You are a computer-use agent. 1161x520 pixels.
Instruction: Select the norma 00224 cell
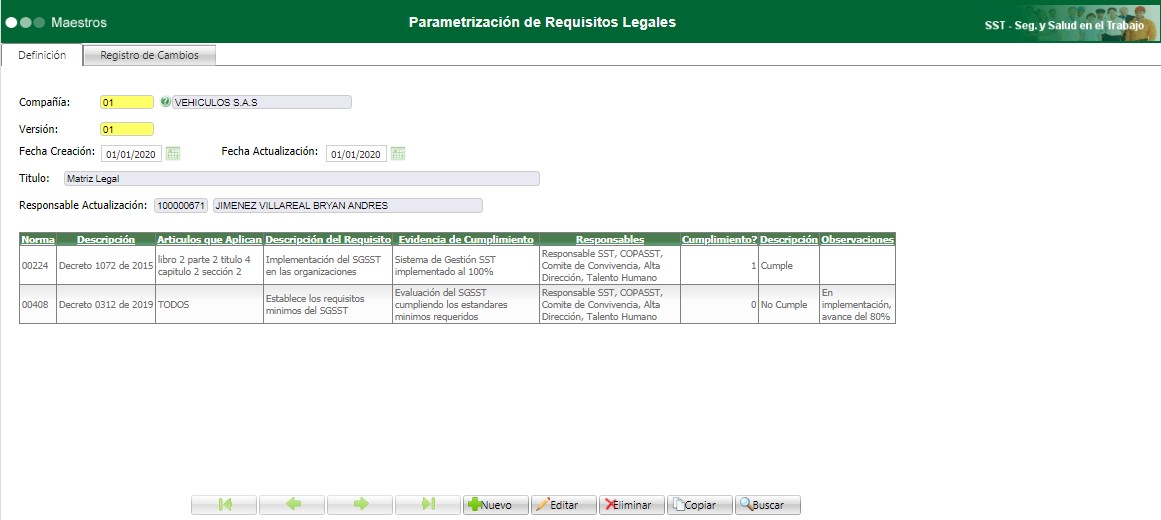click(x=38, y=265)
